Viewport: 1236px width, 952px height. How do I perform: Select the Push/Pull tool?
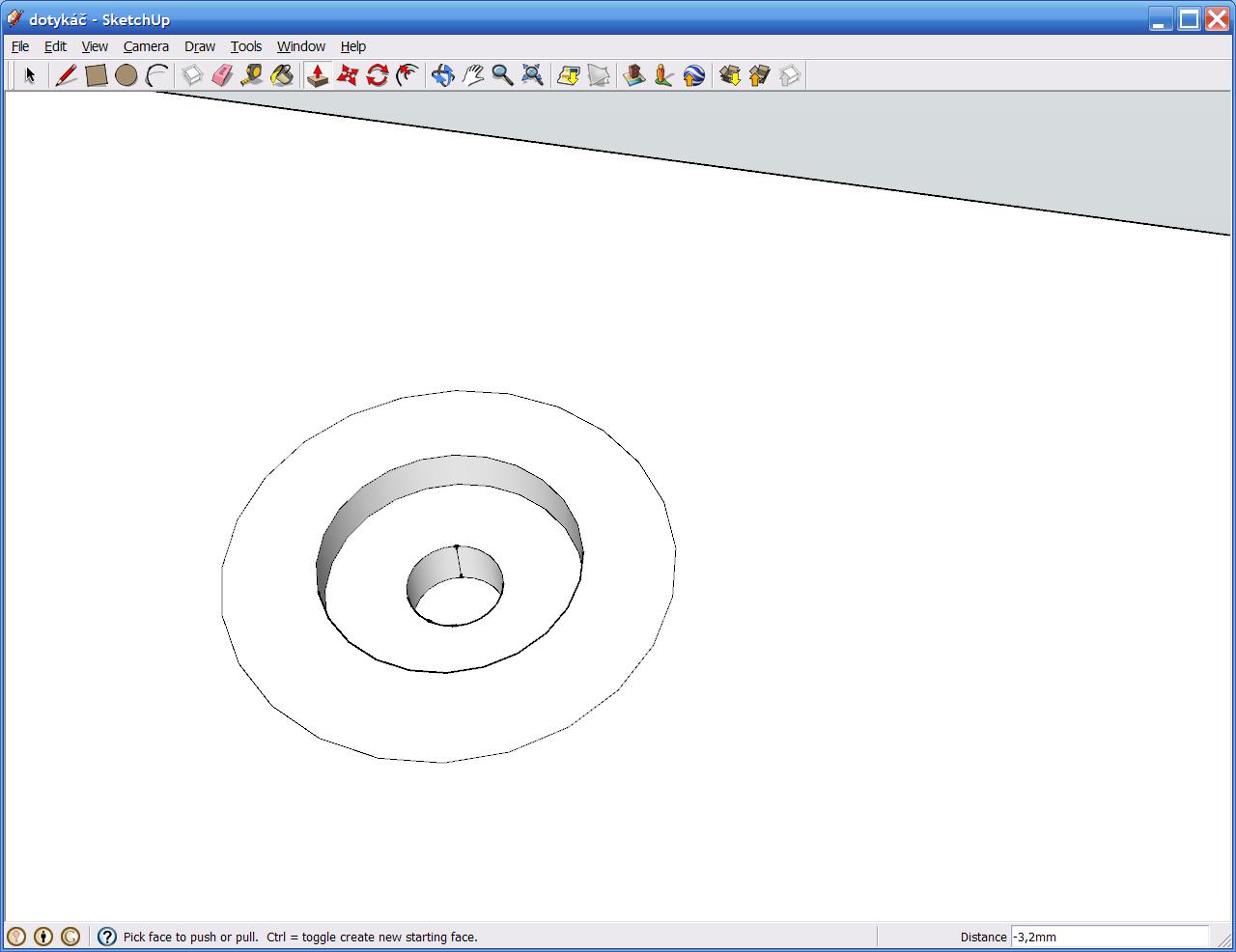coord(318,75)
